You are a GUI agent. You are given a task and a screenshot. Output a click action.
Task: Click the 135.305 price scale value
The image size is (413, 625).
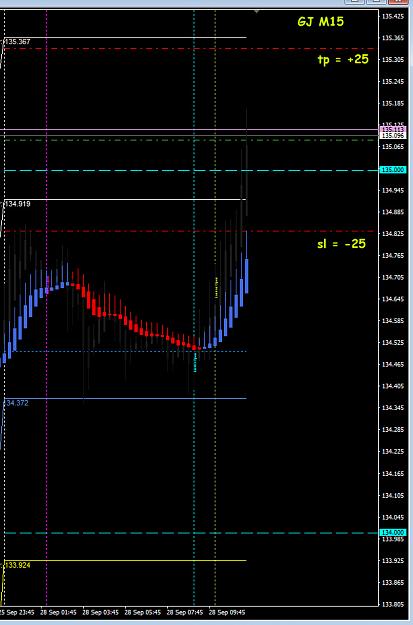point(393,60)
